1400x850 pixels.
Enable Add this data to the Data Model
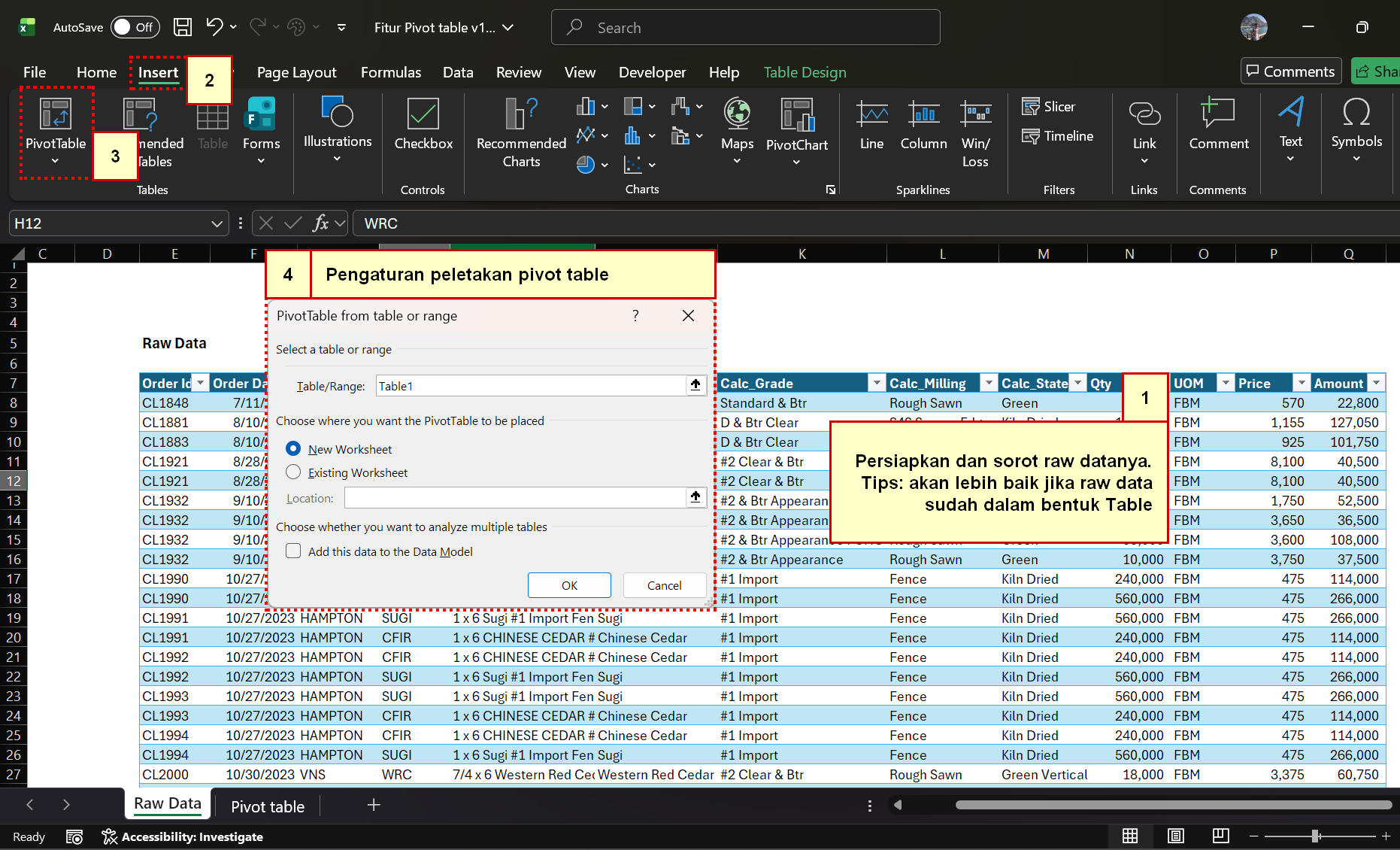(293, 551)
